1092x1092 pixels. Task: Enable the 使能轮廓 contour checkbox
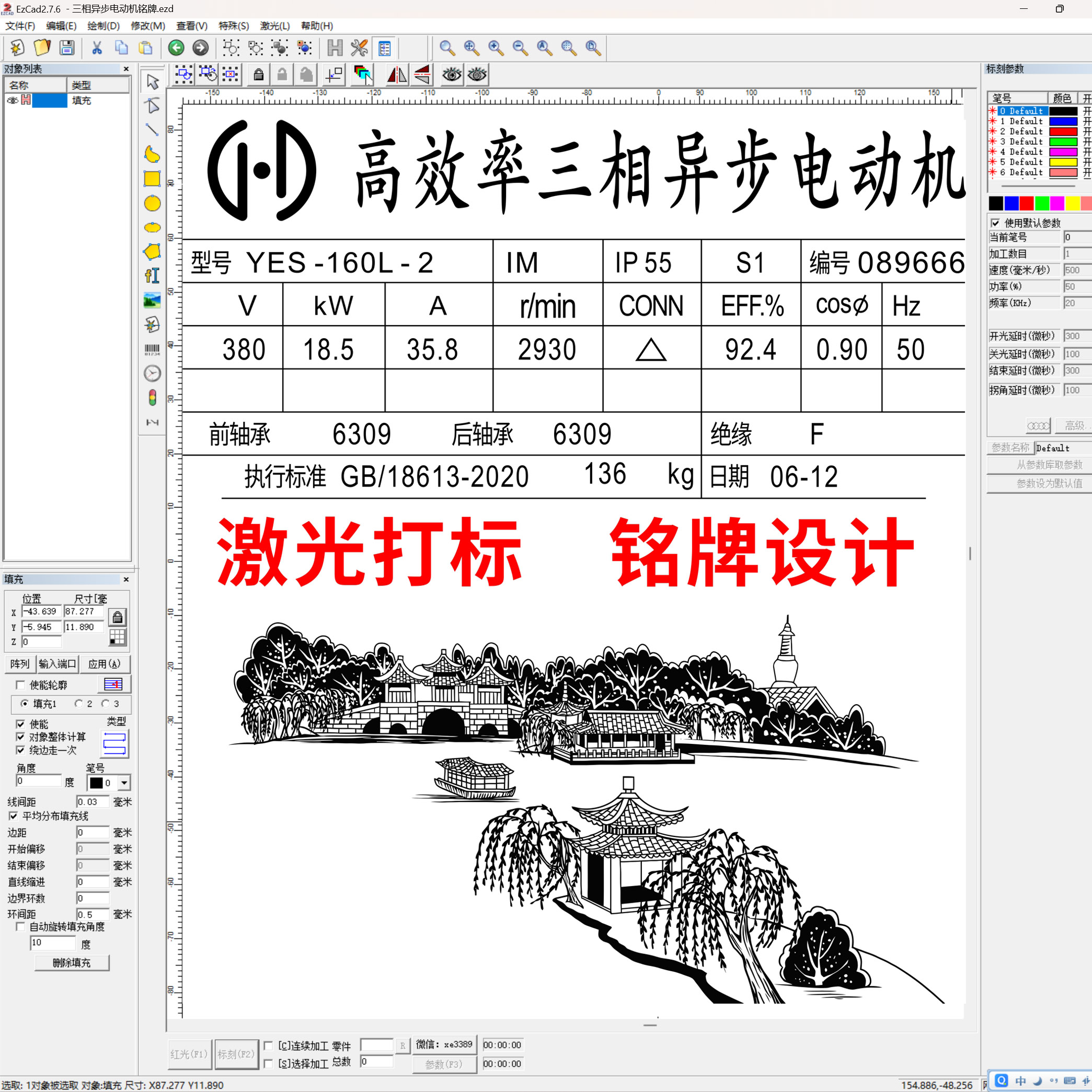21,684
